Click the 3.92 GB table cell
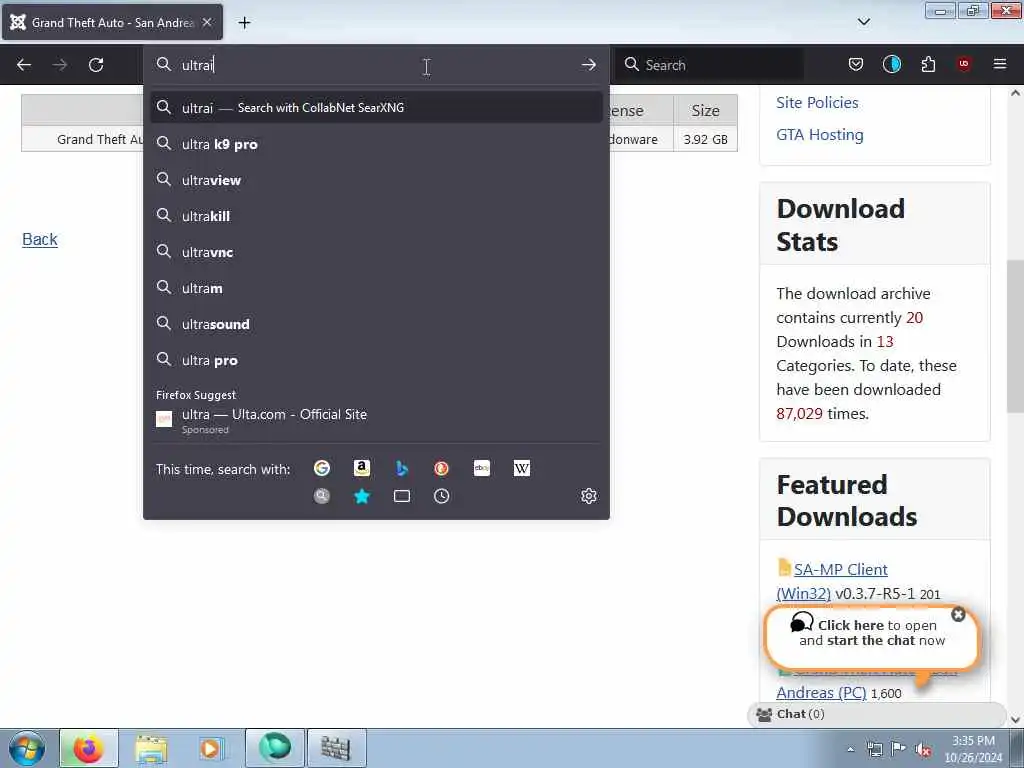This screenshot has height=768, width=1024. (705, 139)
